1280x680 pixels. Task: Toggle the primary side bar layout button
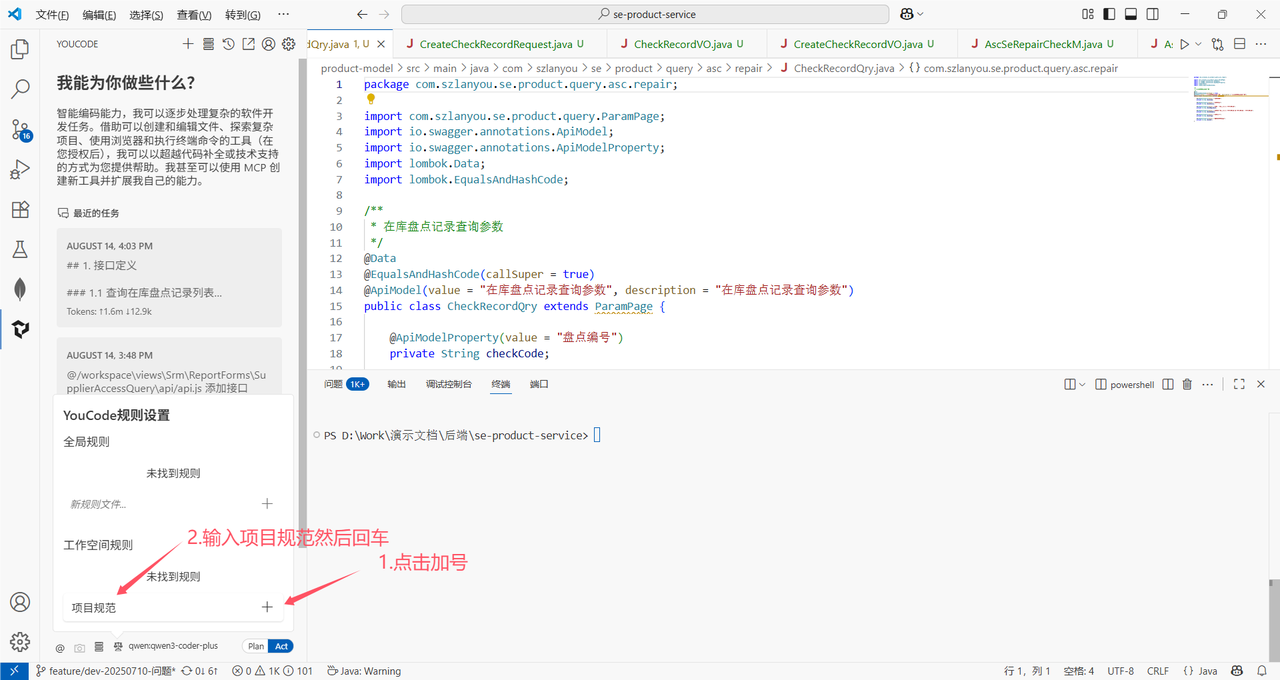click(1109, 14)
